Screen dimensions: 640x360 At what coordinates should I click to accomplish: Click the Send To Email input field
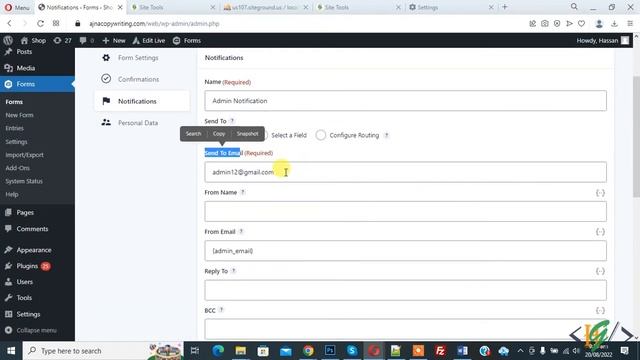405,172
